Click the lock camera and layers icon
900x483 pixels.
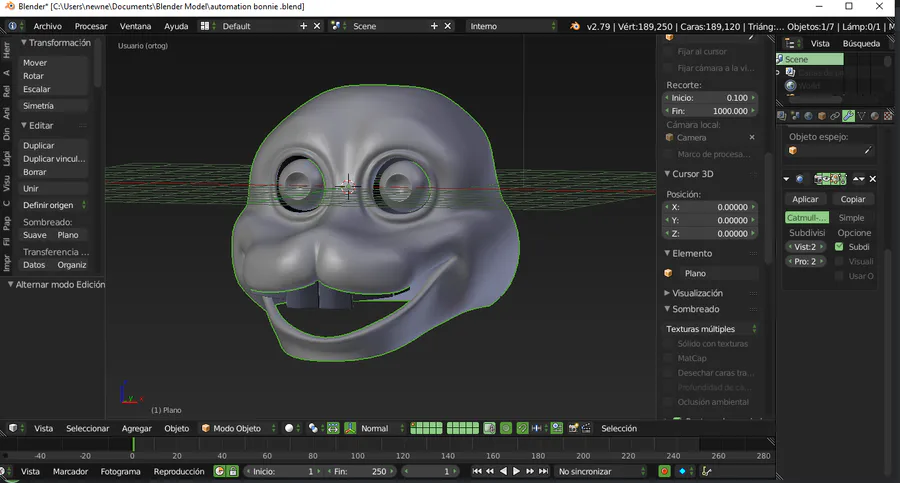[x=490, y=428]
